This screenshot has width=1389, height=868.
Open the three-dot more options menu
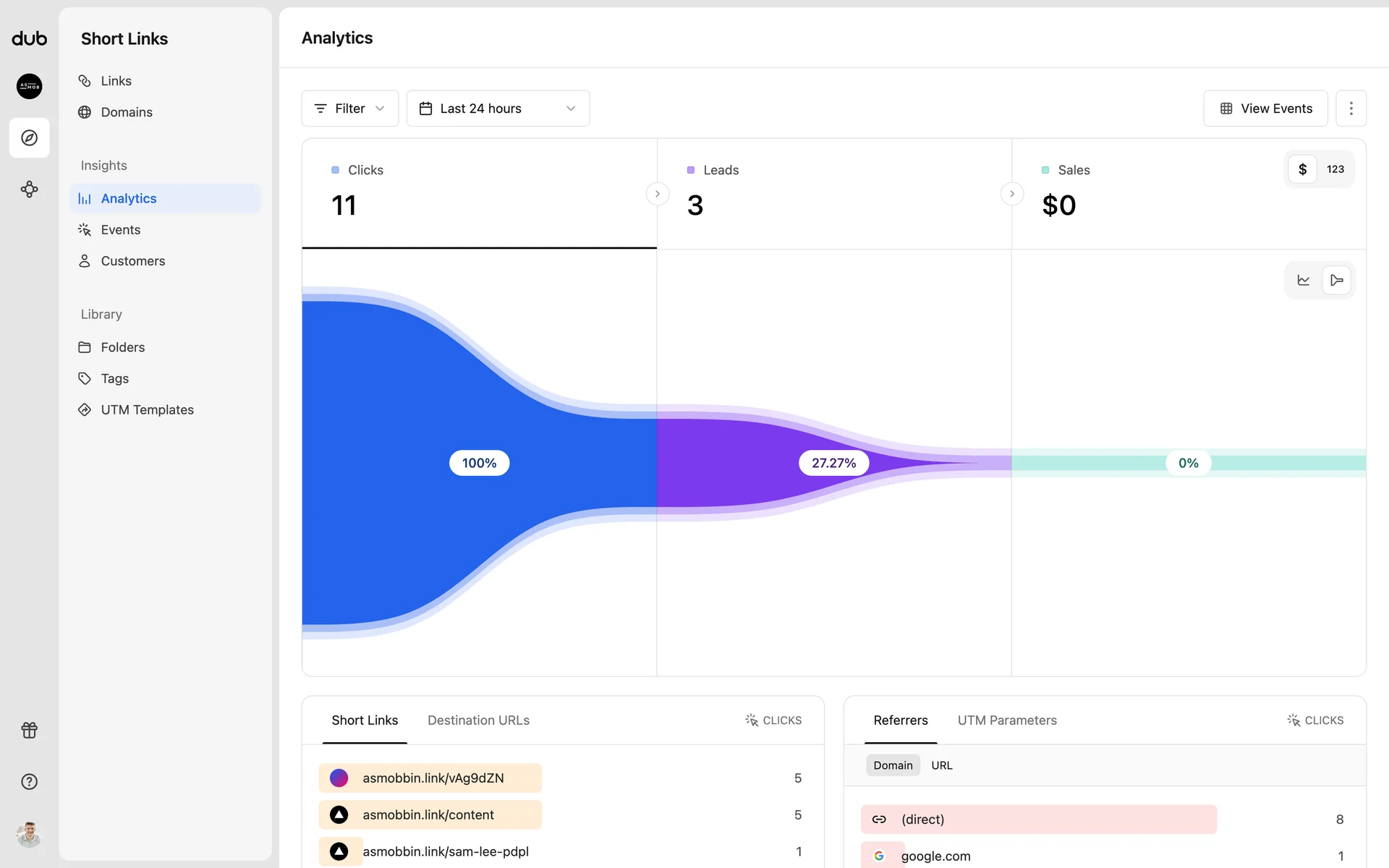(x=1351, y=109)
